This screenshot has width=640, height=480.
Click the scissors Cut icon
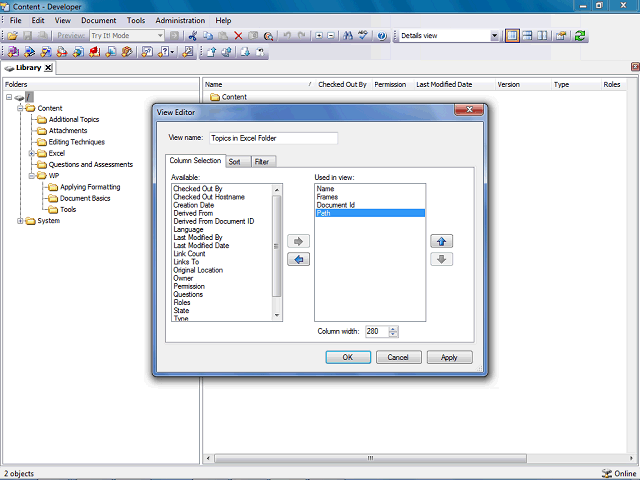tap(193, 36)
